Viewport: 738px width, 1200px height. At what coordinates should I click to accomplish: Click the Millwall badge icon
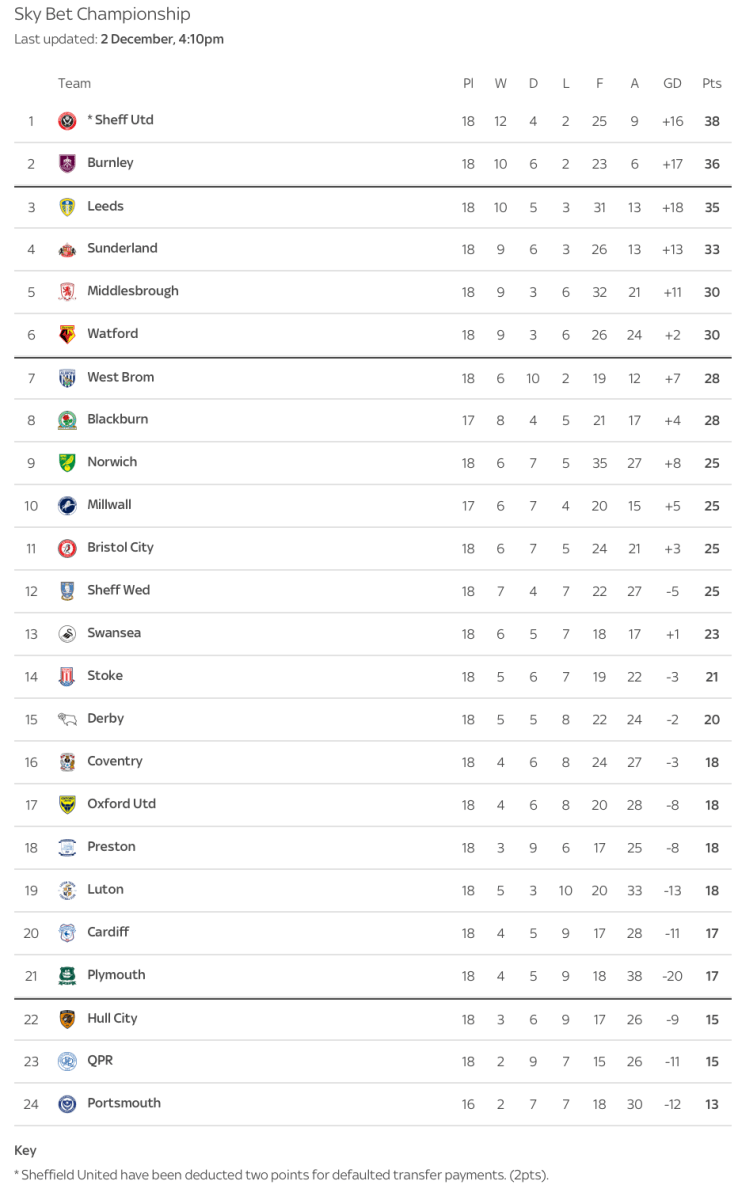coord(67,506)
